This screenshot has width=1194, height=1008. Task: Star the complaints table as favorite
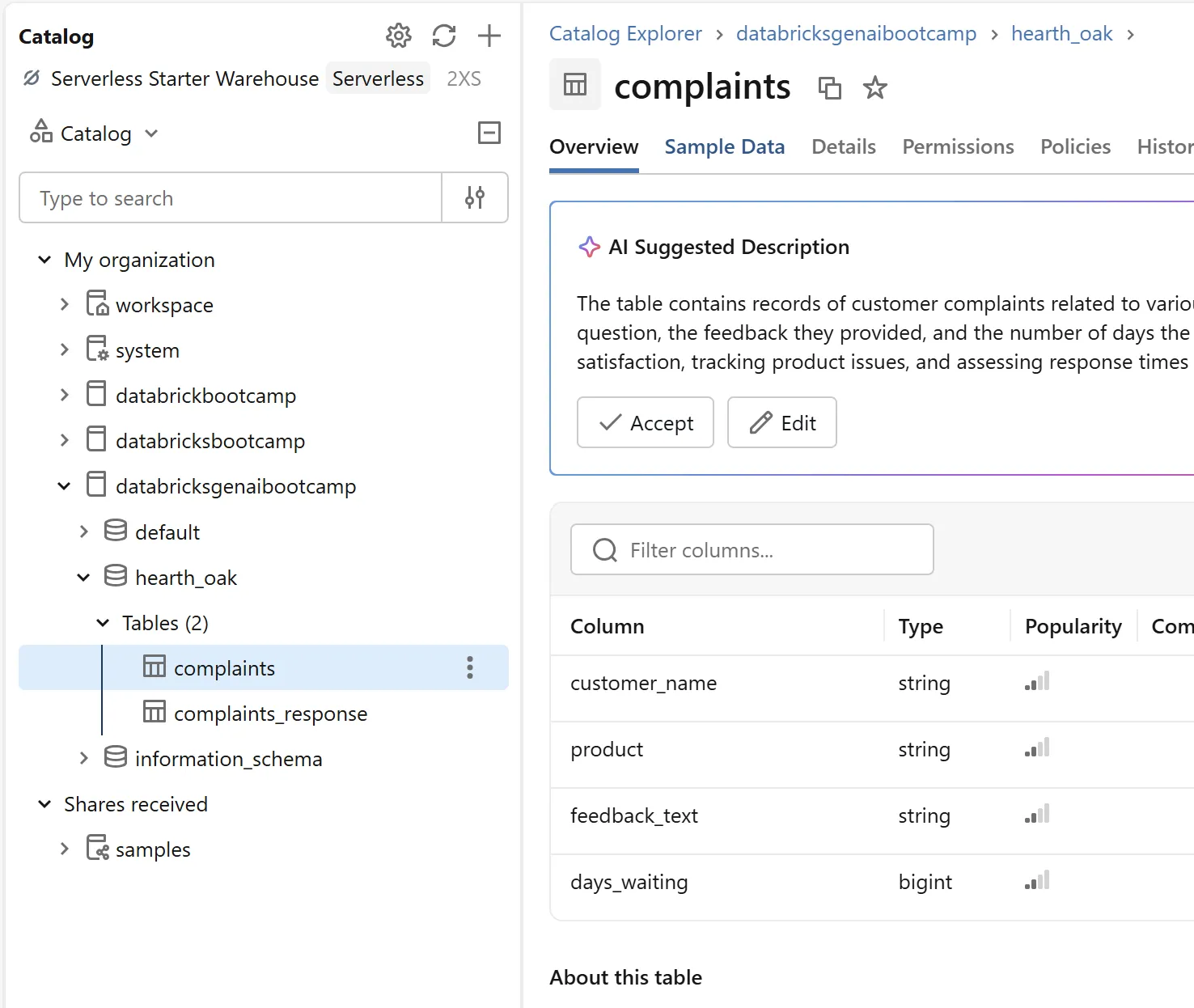tap(875, 87)
